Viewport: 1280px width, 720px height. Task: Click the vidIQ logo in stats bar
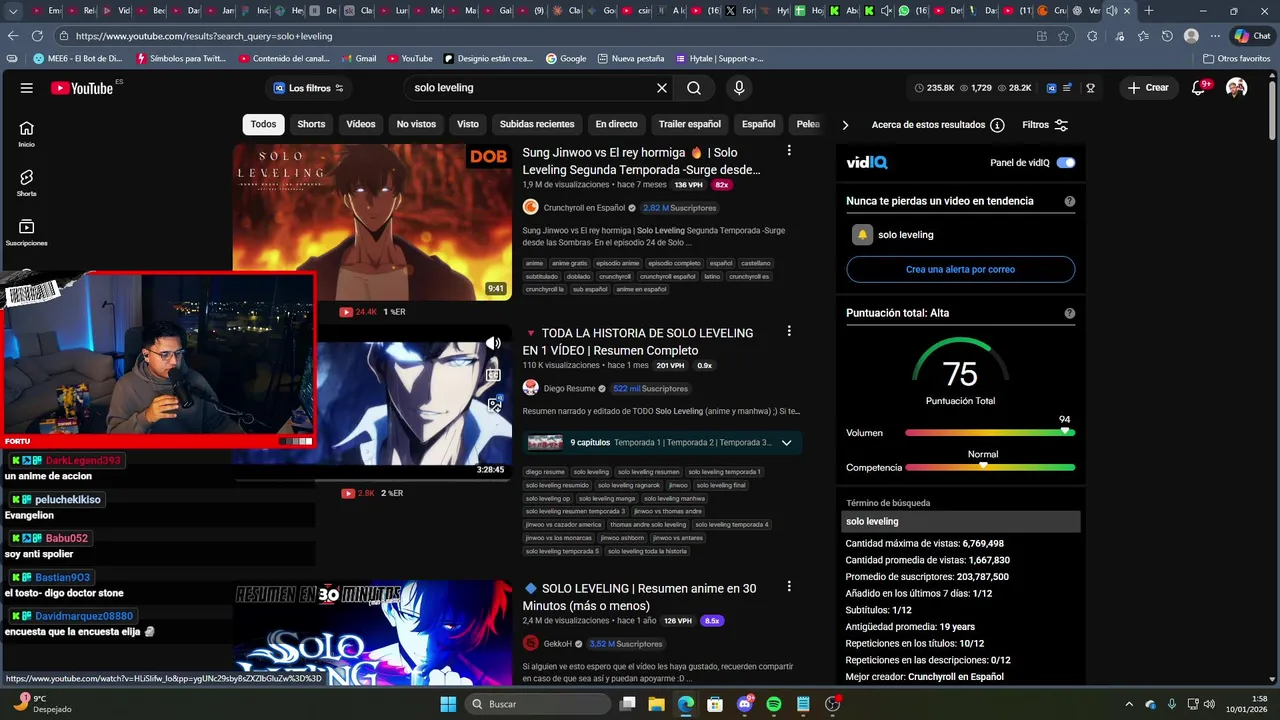[1052, 88]
